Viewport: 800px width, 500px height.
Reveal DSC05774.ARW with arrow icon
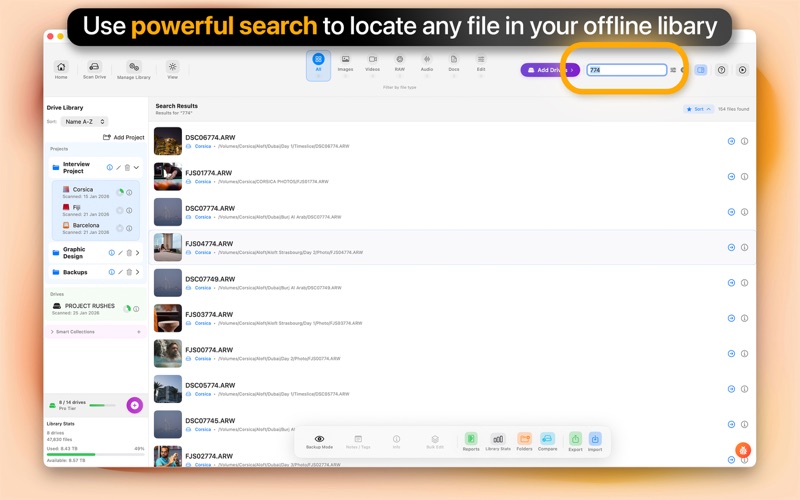pyautogui.click(x=731, y=389)
